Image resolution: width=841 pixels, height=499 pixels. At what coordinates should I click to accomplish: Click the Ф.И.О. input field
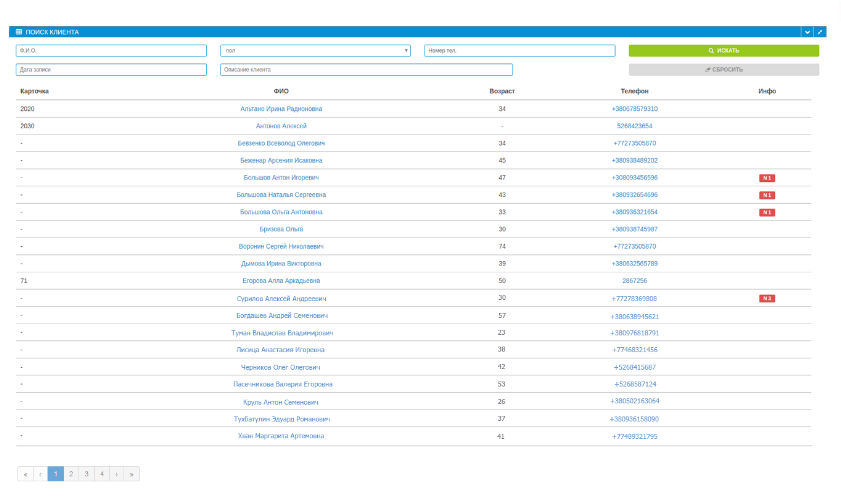click(110, 51)
